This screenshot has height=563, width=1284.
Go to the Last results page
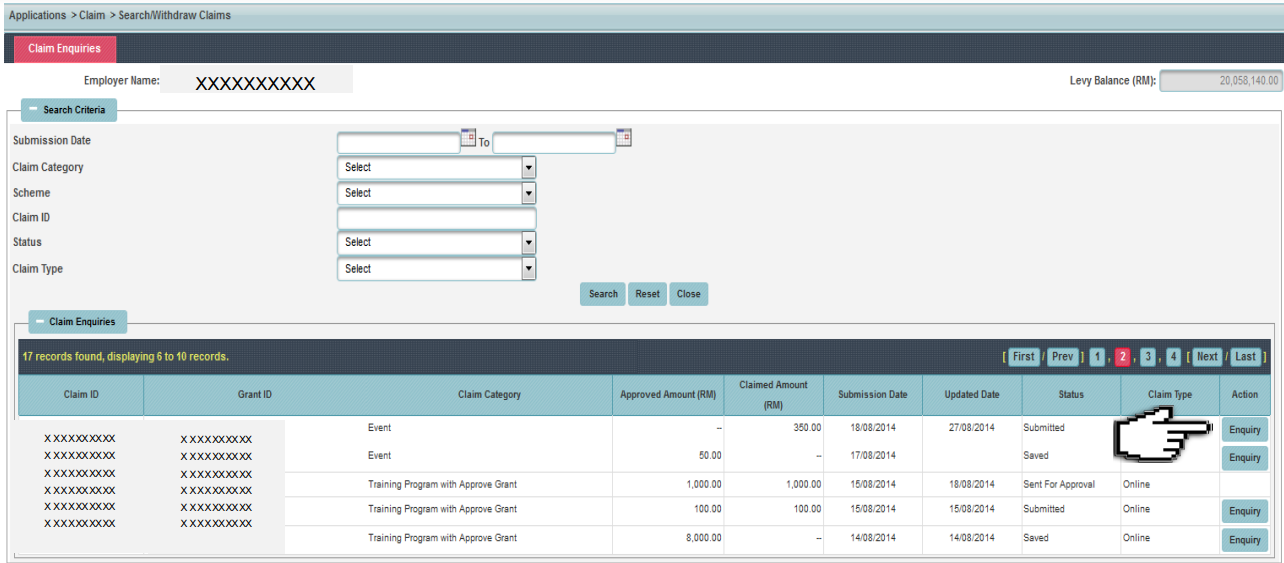[x=1246, y=357]
